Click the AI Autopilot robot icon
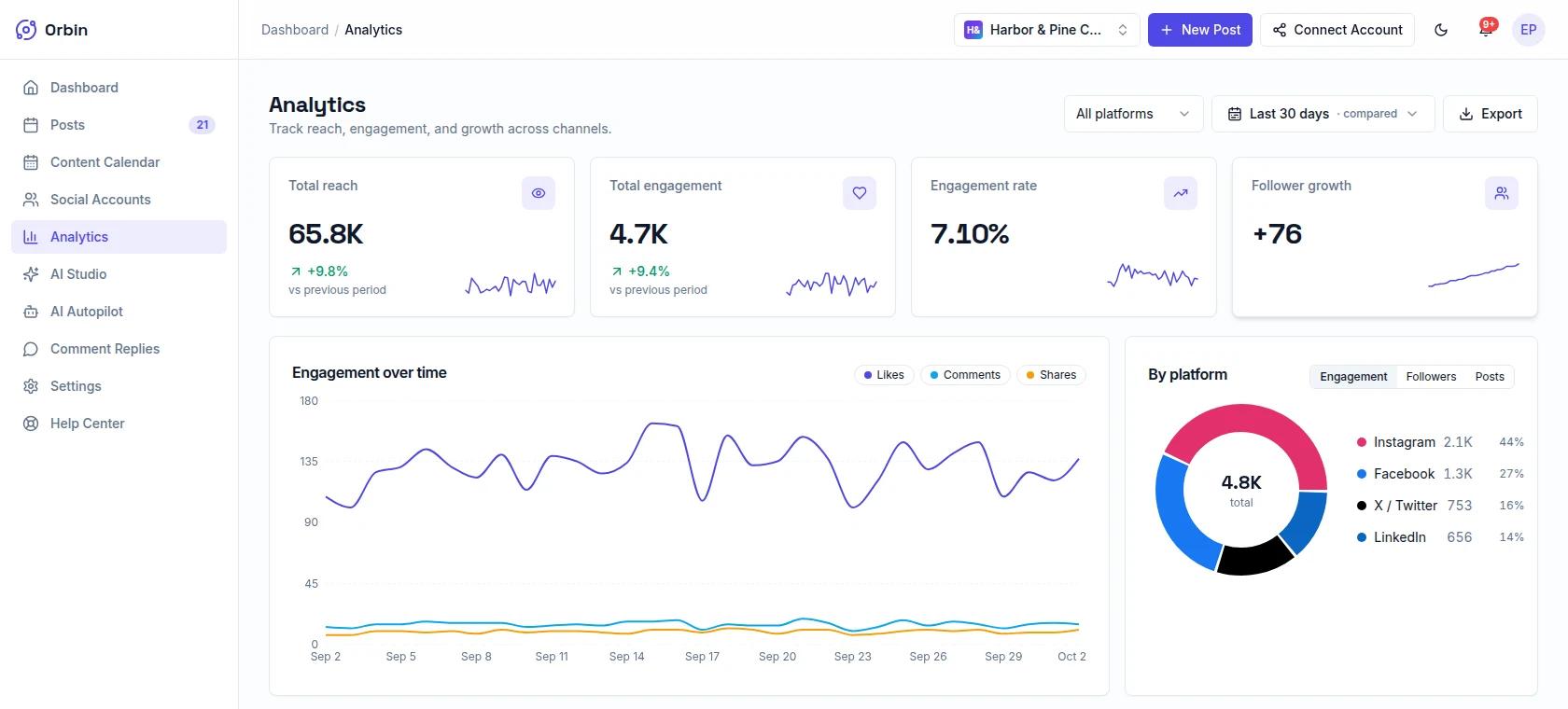Viewport: 1568px width, 709px height. (31, 312)
